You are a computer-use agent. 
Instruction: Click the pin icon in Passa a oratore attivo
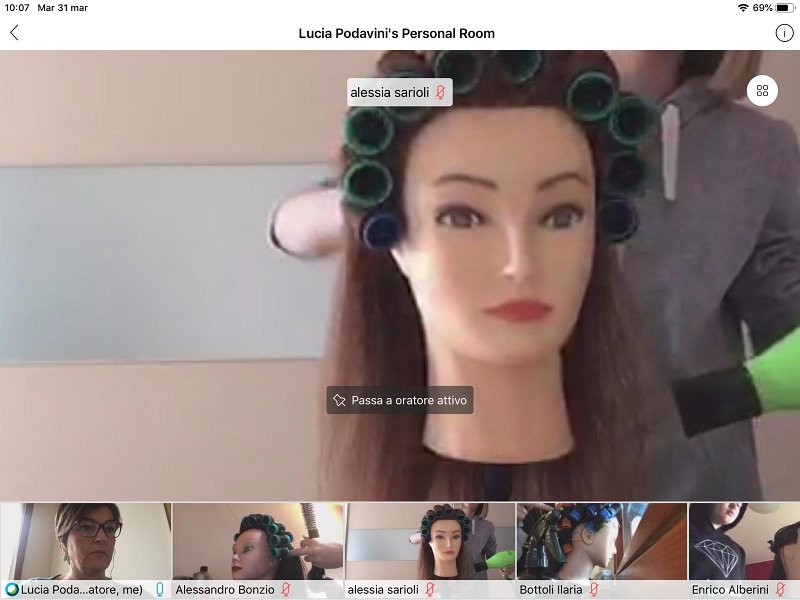point(339,400)
